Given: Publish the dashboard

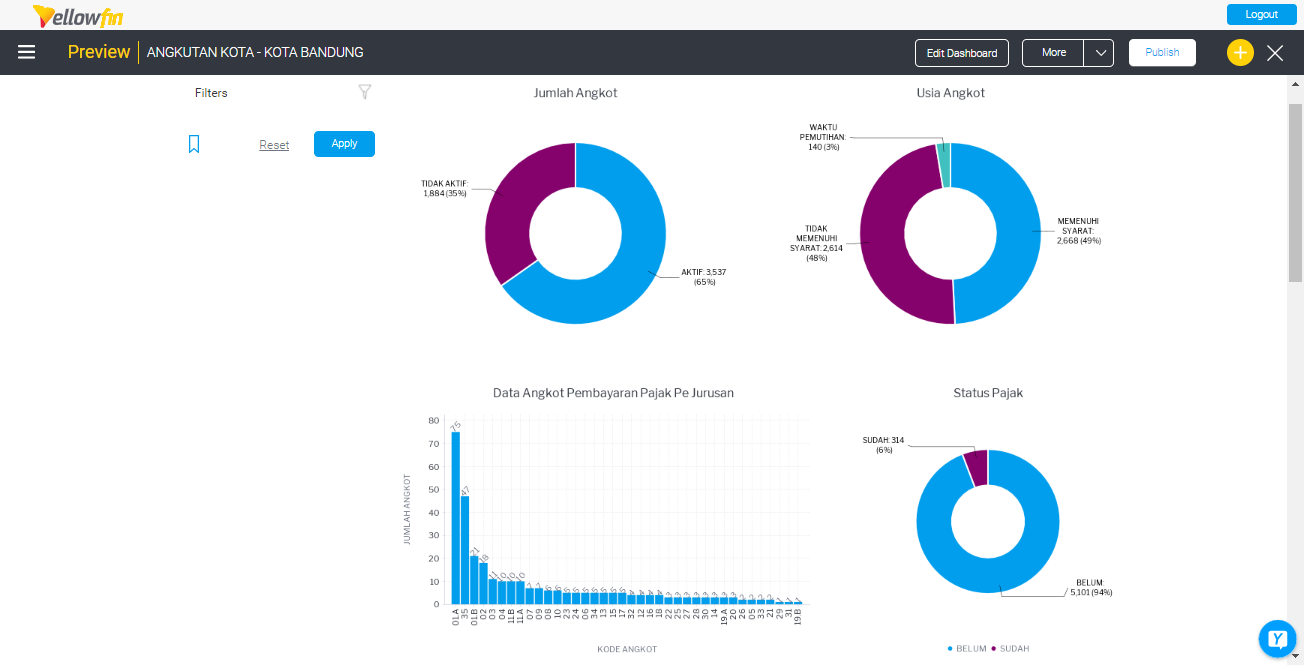Looking at the screenshot, I should coord(1162,53).
